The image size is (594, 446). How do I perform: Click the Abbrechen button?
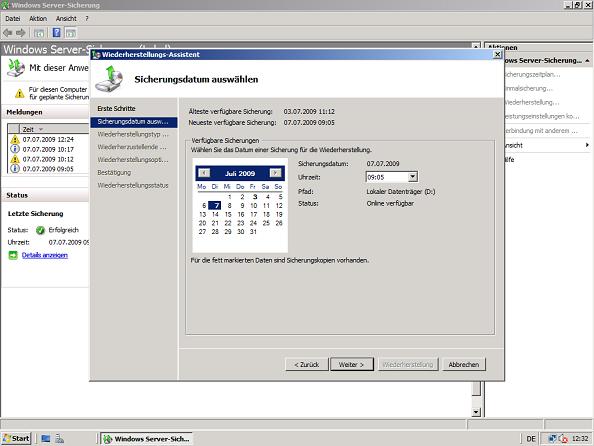[464, 365]
